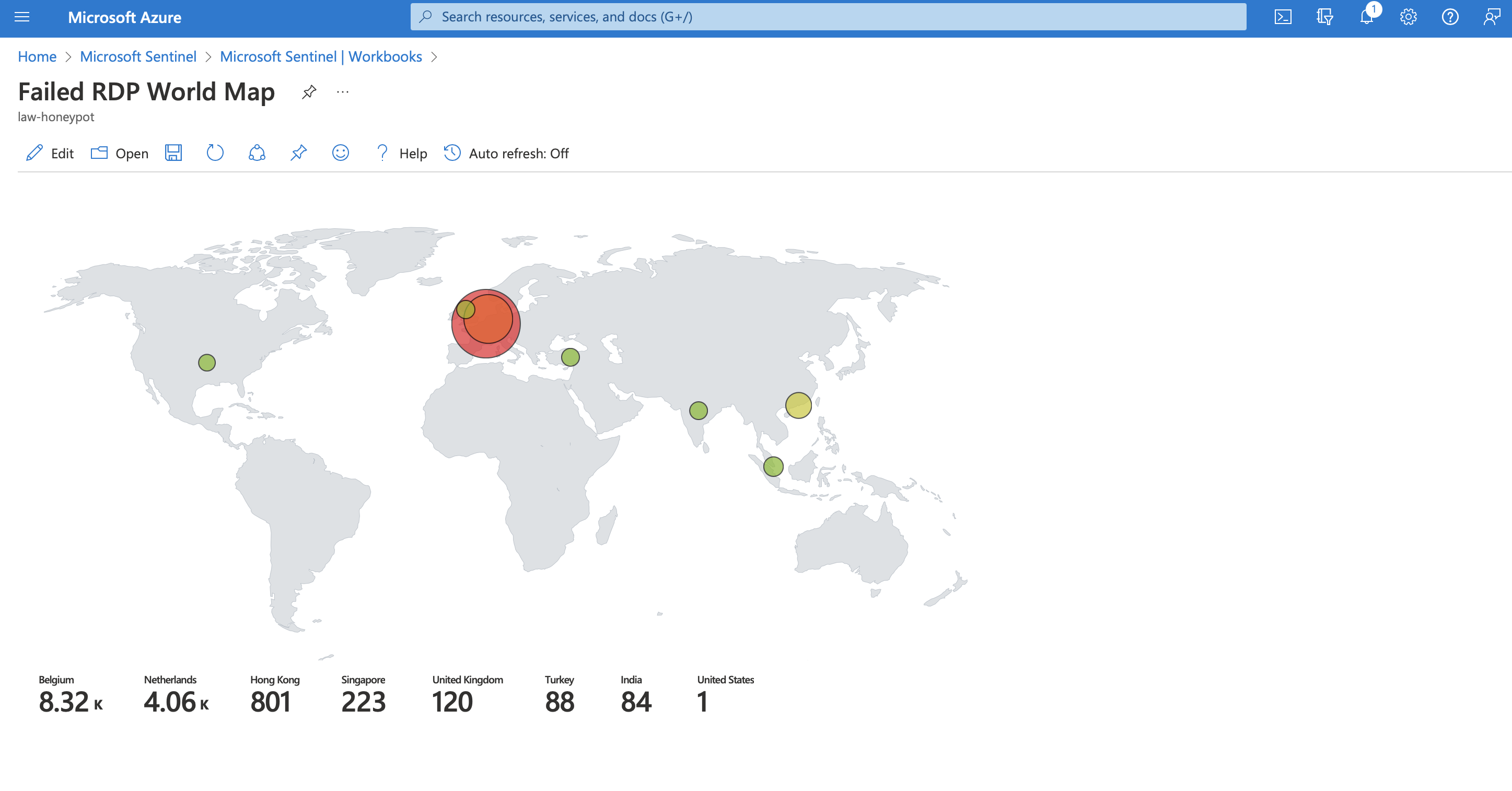Open the feedback icon in top bar
Viewport: 1512px width, 791px height.
(x=1492, y=17)
